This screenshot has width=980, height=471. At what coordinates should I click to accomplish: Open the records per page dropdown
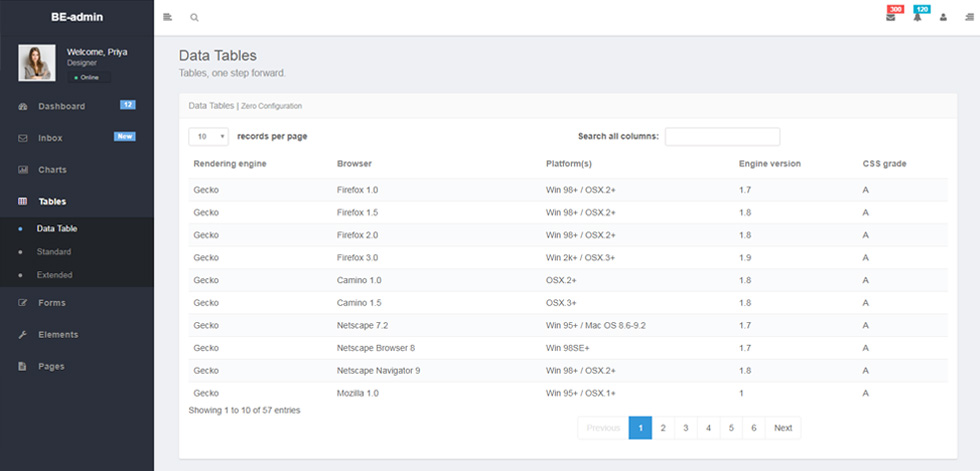(x=208, y=137)
